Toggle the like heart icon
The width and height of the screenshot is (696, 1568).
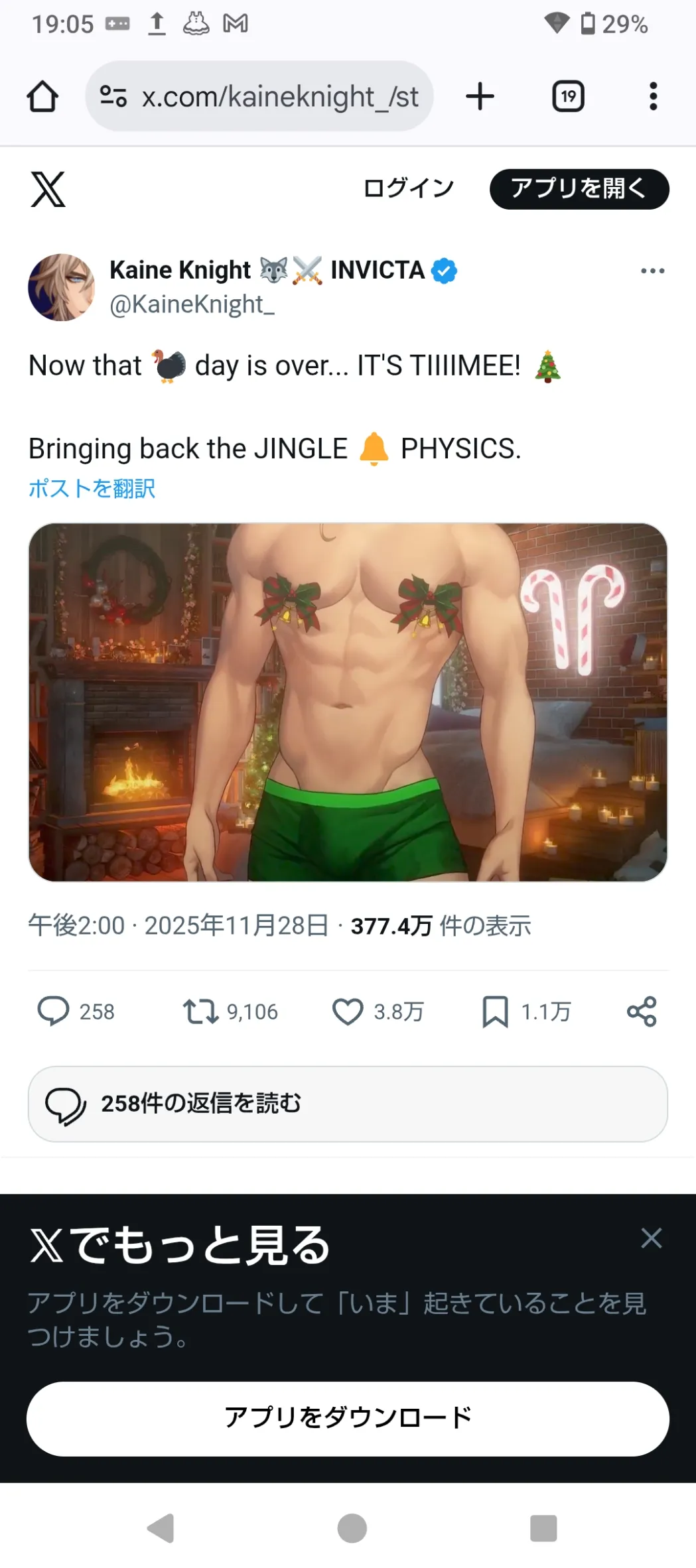coord(348,1012)
